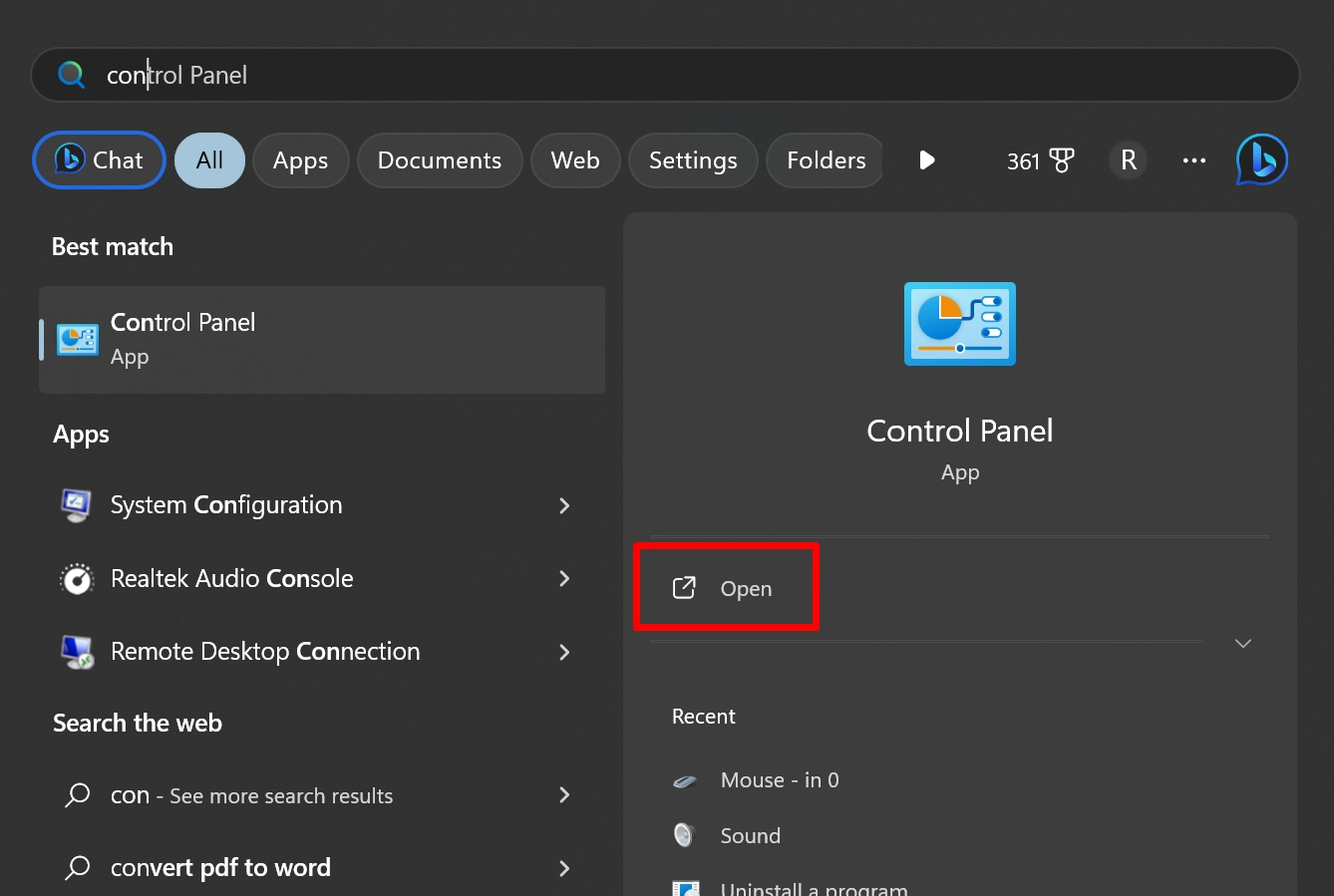
Task: Switch to the Folders filter tab
Action: [x=826, y=160]
